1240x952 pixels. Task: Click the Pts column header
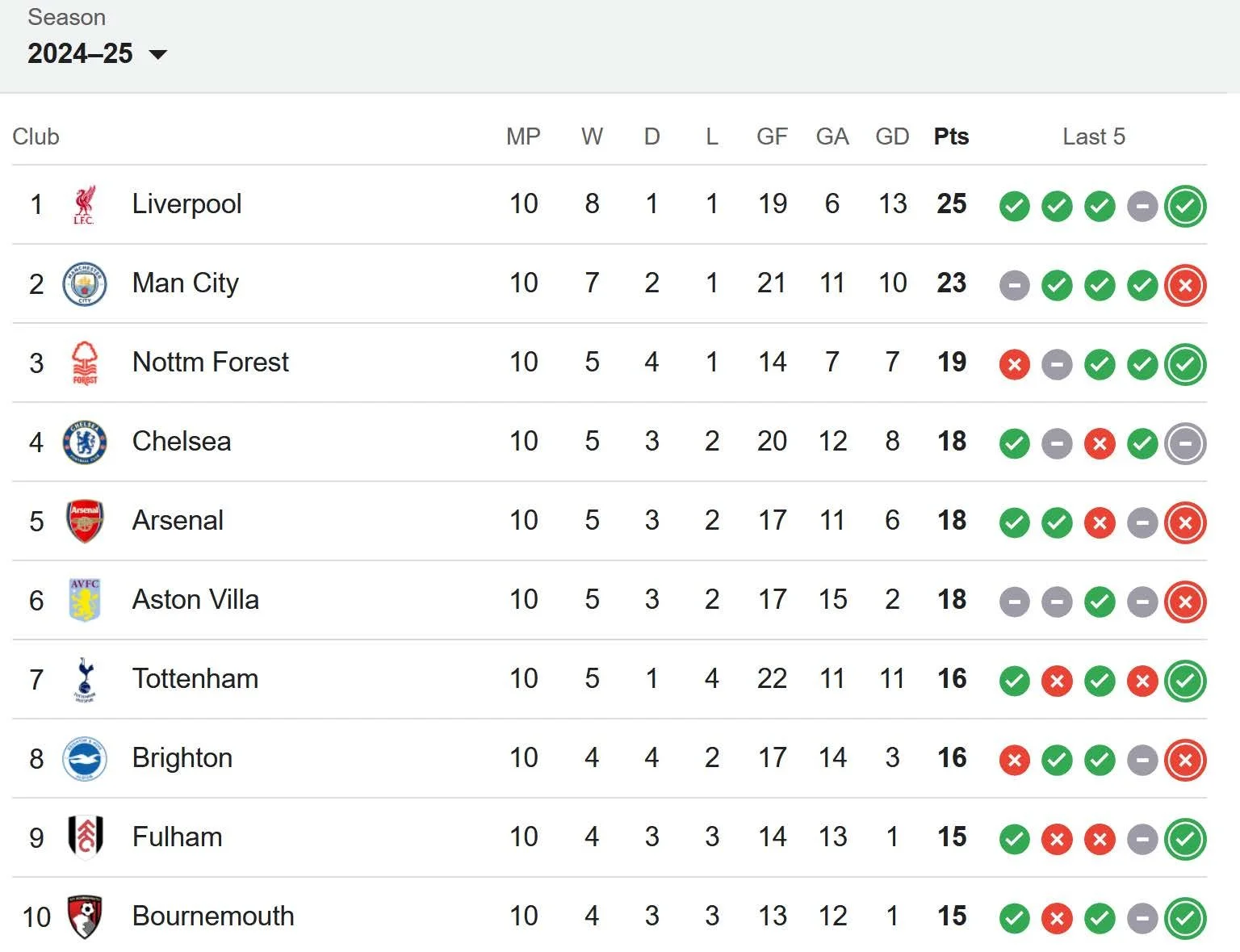click(x=951, y=136)
